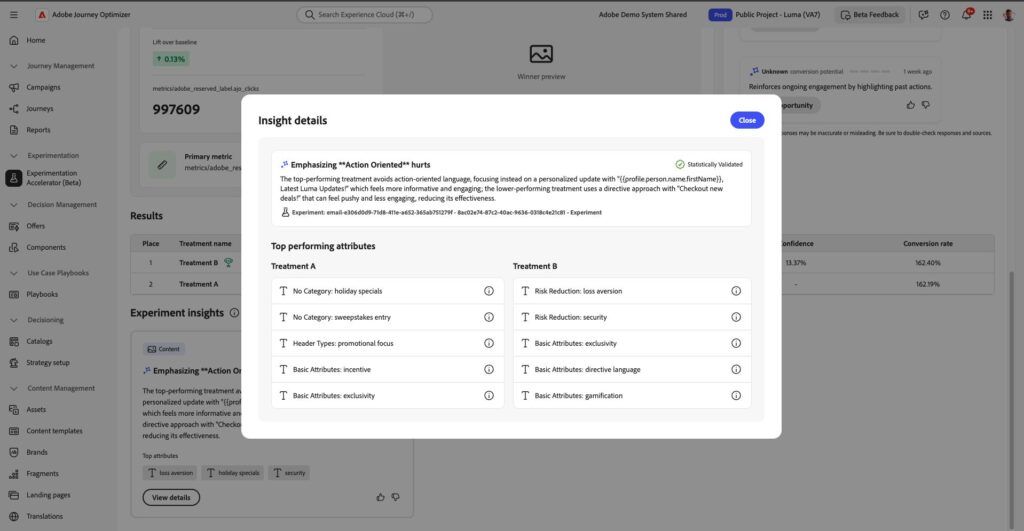The width and height of the screenshot is (1024, 531).
Task: Collapse the Experimentation section
Action: (x=14, y=155)
